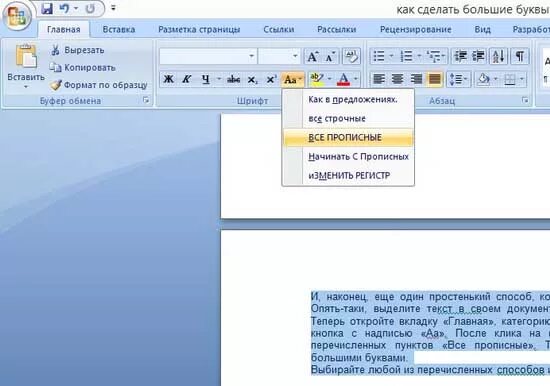Sort text icon
The height and width of the screenshot is (386, 550).
pyautogui.click(x=498, y=56)
